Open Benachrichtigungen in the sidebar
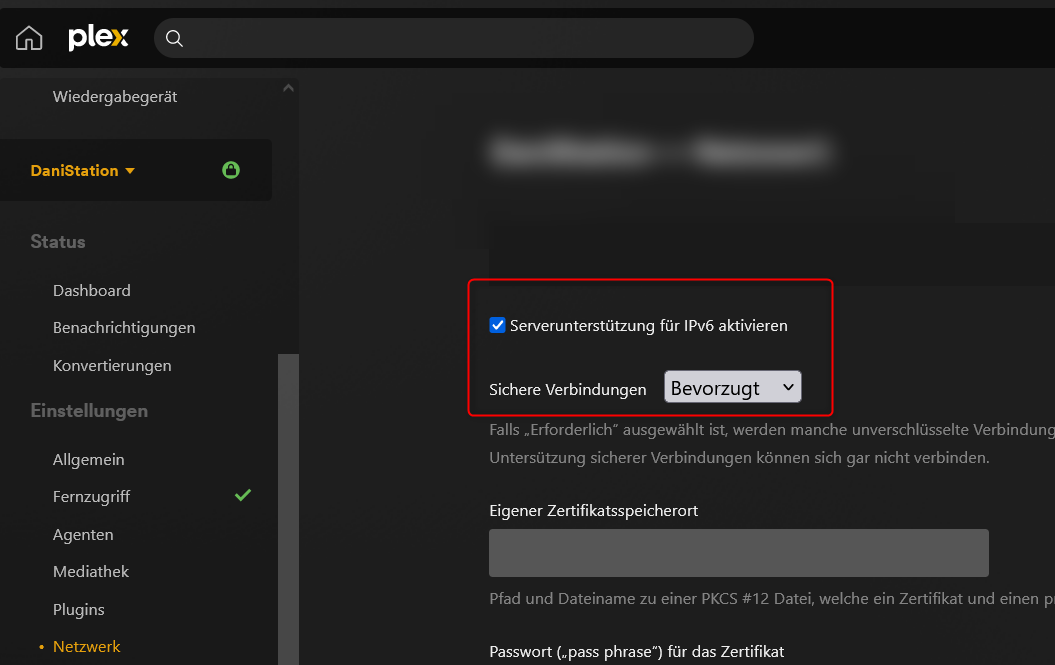Image resolution: width=1055 pixels, height=665 pixels. (124, 328)
